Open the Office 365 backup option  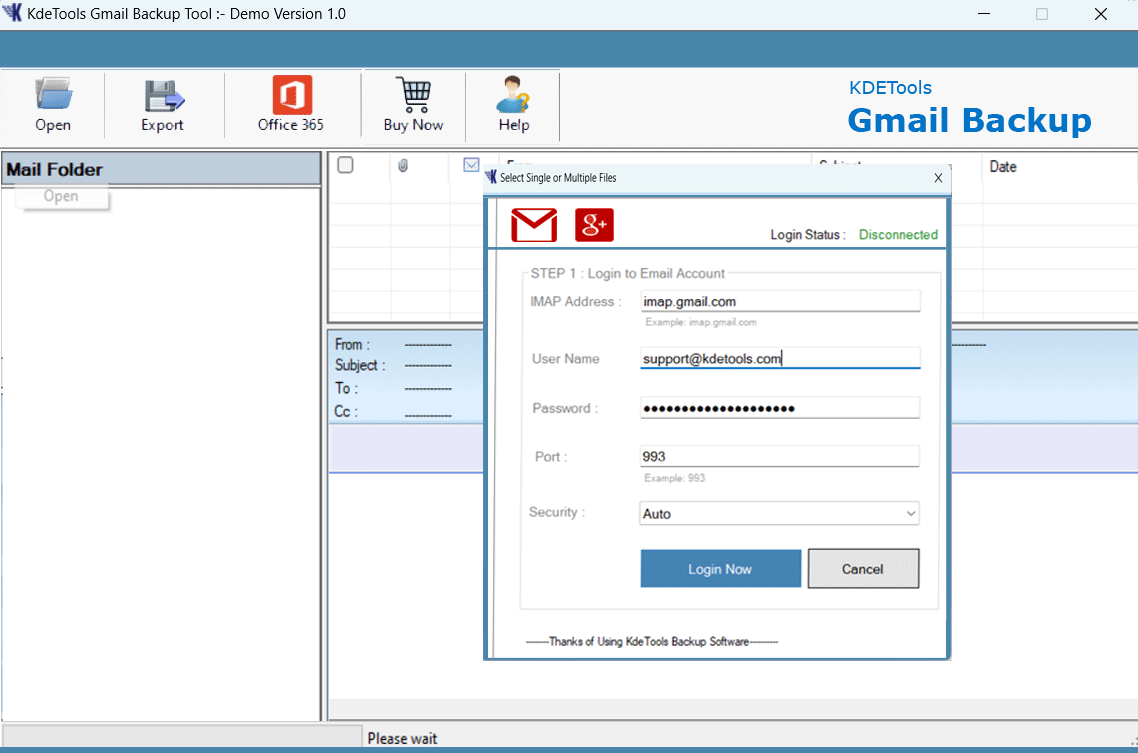[291, 103]
